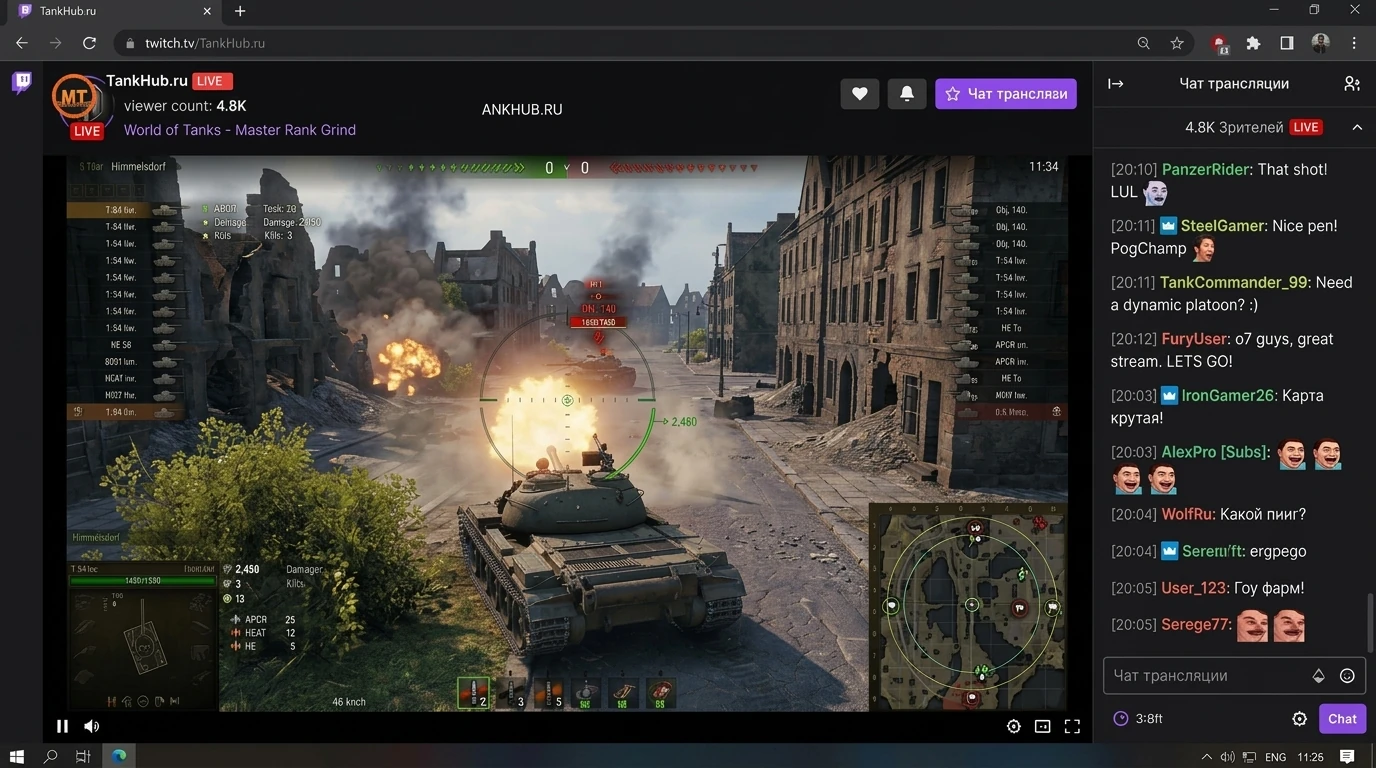Collapse the 4.8K Зрителей chevron

coord(1357,127)
